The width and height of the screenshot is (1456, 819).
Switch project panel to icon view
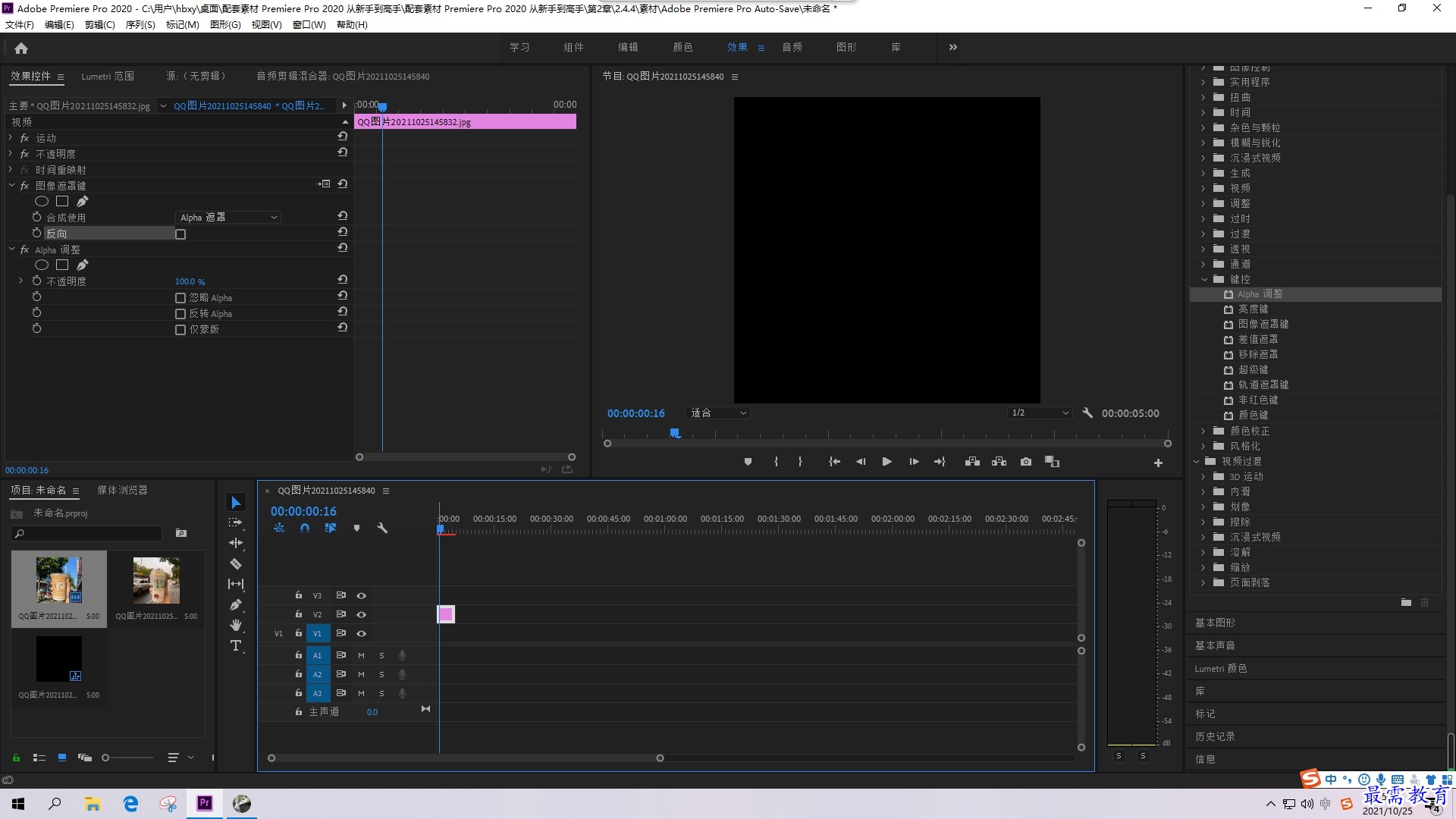[x=62, y=758]
